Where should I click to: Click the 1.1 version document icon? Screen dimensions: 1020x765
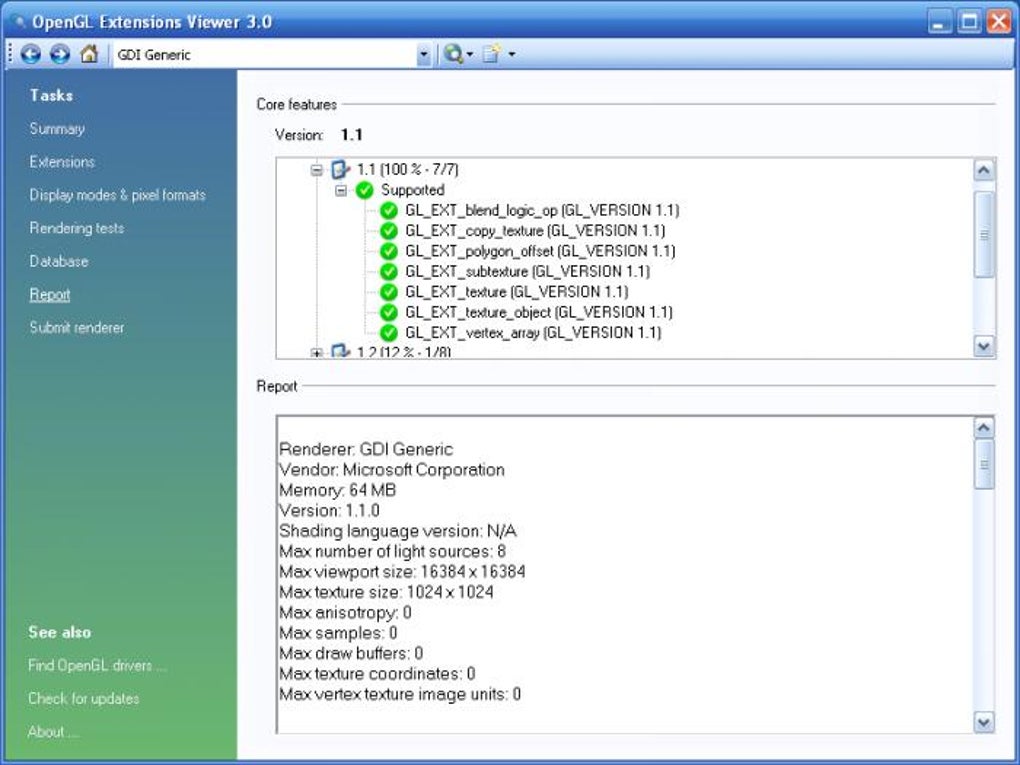point(340,170)
